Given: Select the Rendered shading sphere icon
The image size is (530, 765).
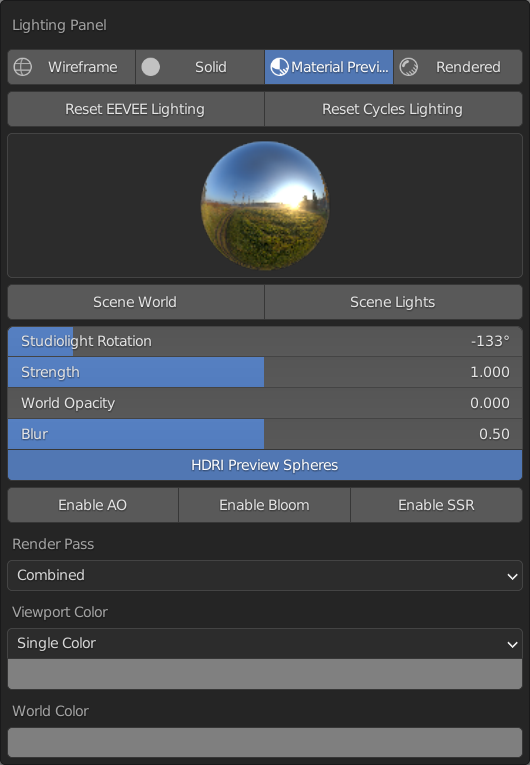Looking at the screenshot, I should pos(408,67).
